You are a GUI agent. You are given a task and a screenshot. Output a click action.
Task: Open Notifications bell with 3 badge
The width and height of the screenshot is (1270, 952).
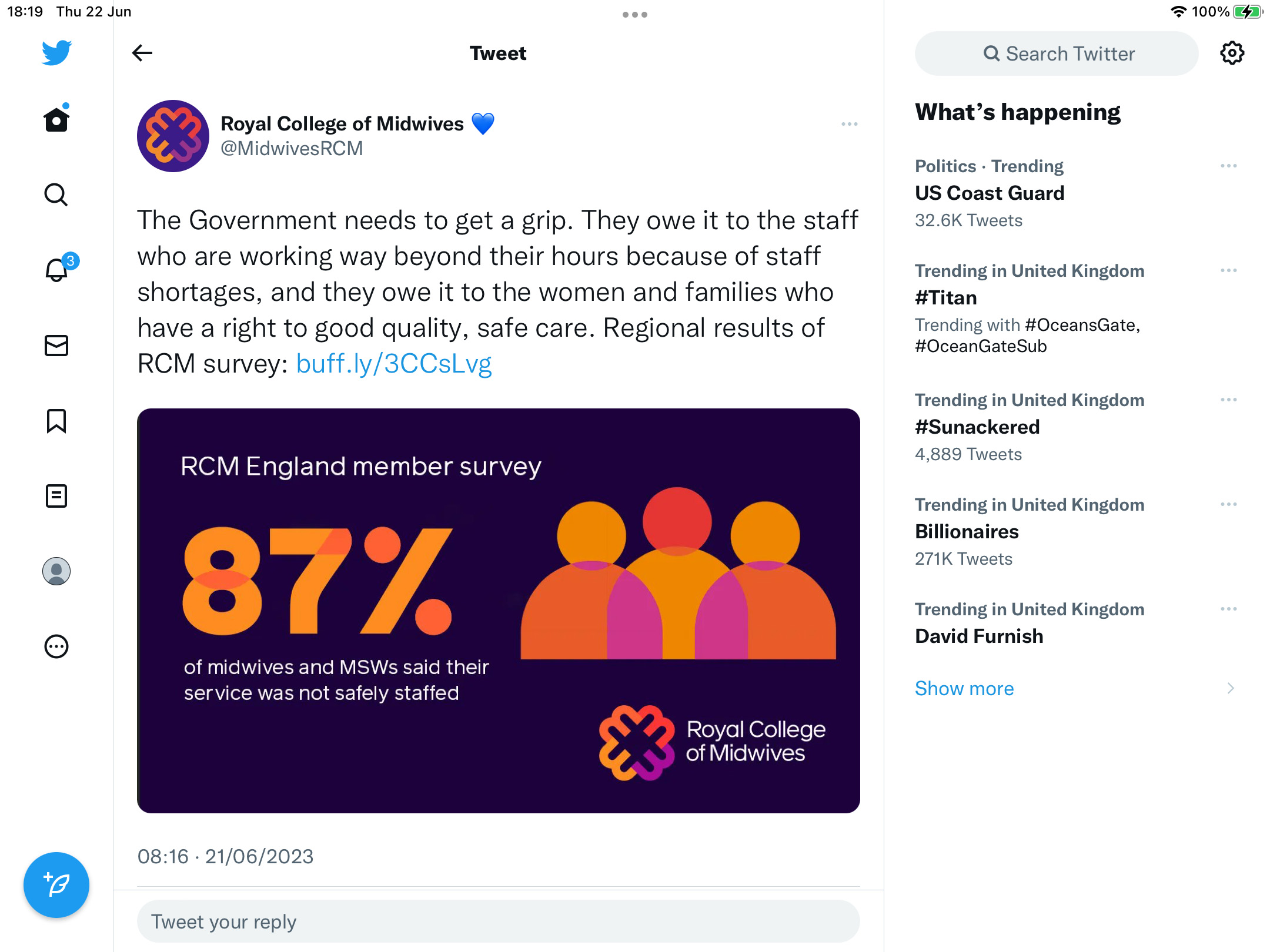pos(59,269)
